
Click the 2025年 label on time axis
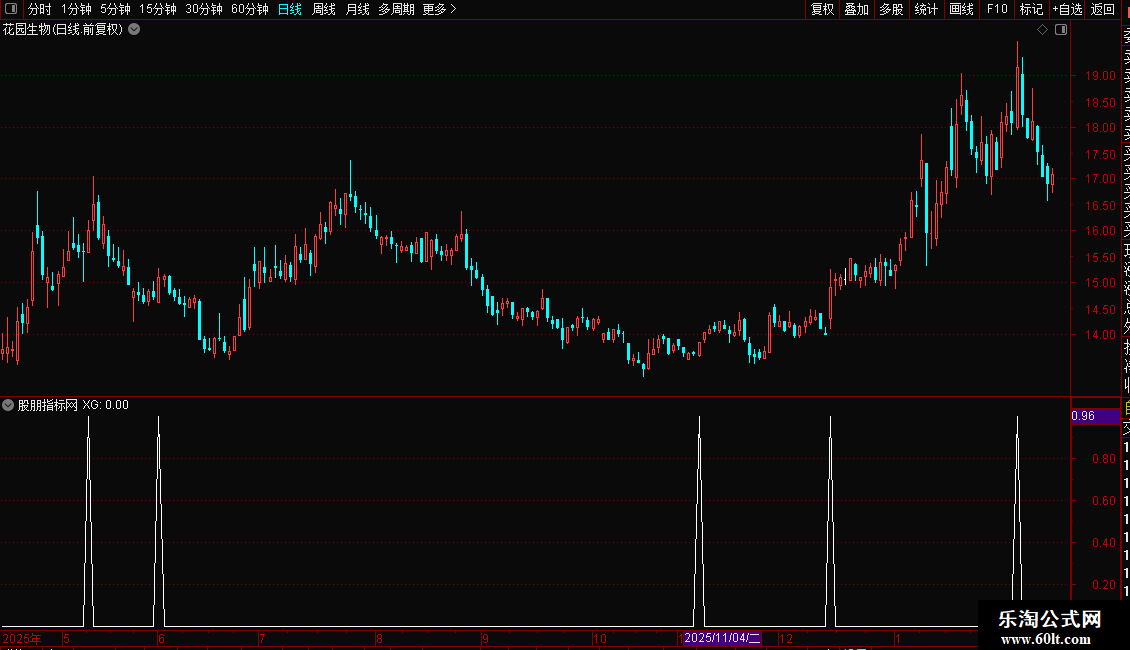(x=22, y=638)
